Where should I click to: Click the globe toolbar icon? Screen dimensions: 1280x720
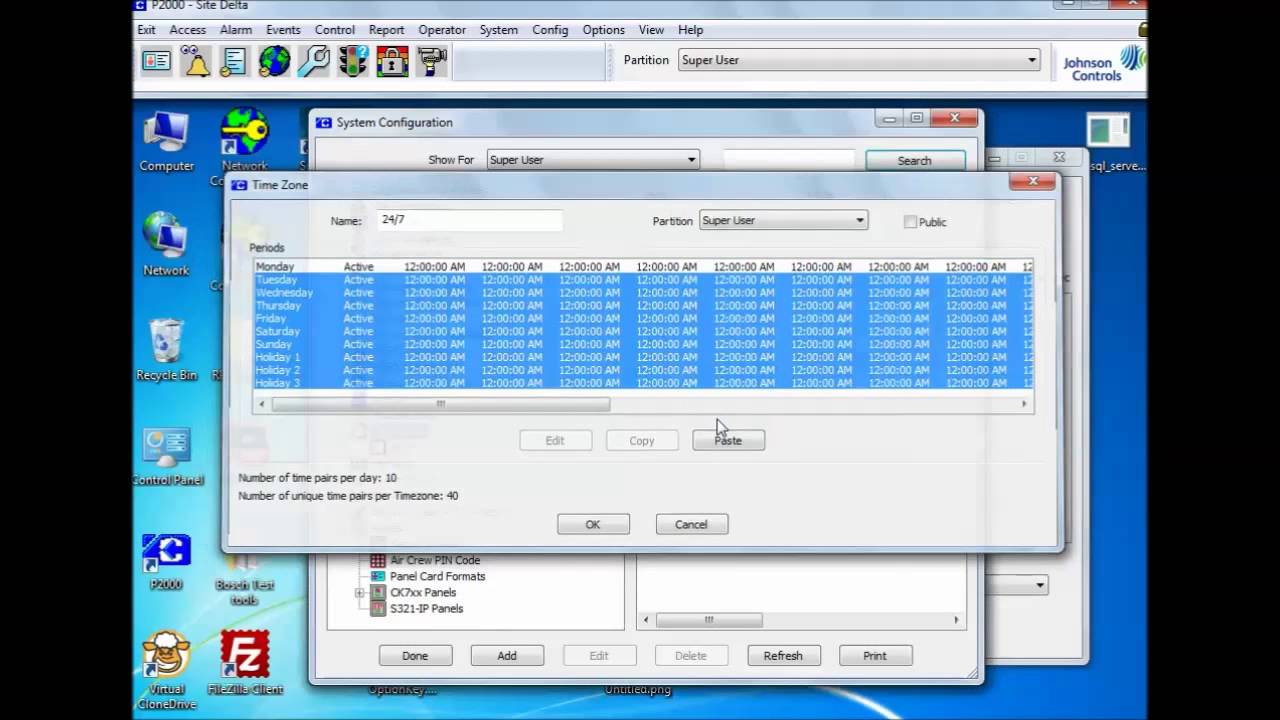click(x=274, y=61)
